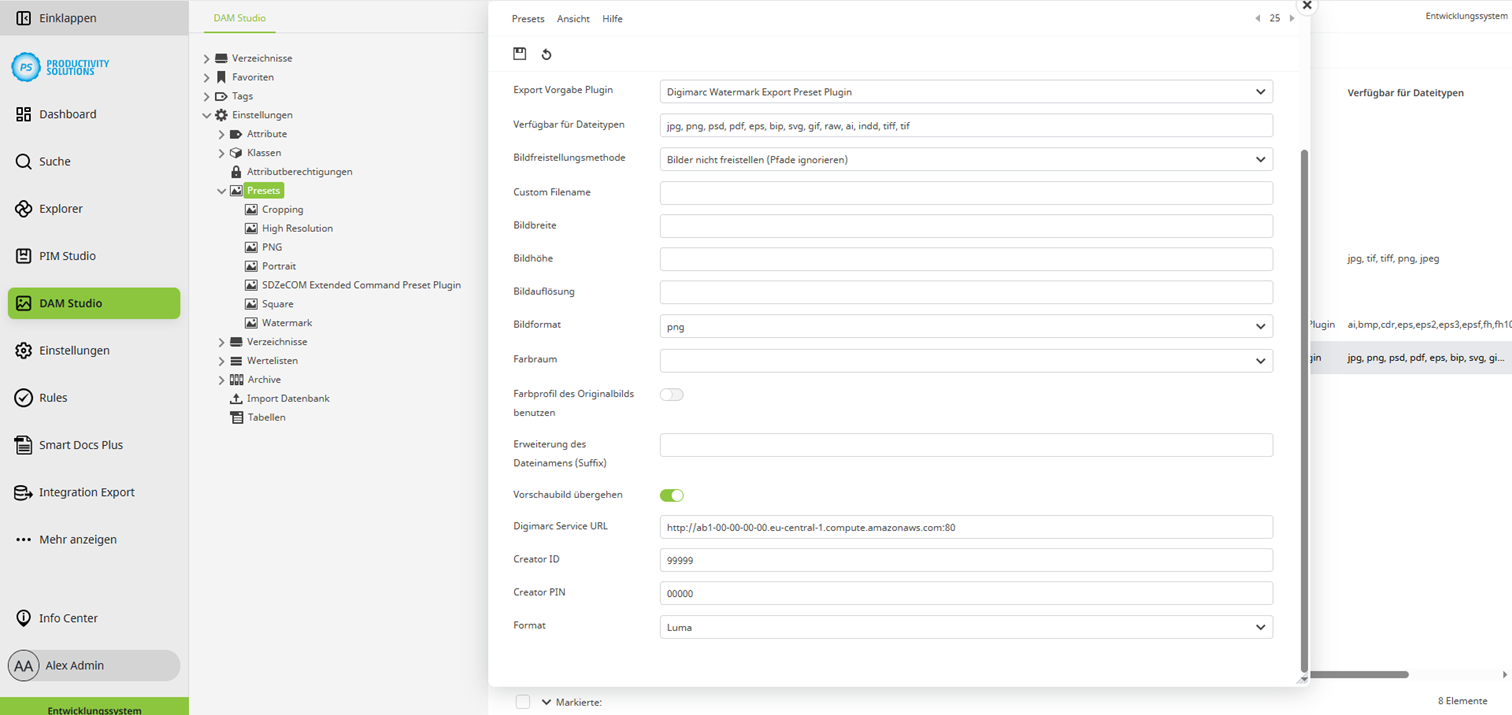Click Einklappen to collapse the sidebar
This screenshot has height=715, width=1512.
coord(67,18)
